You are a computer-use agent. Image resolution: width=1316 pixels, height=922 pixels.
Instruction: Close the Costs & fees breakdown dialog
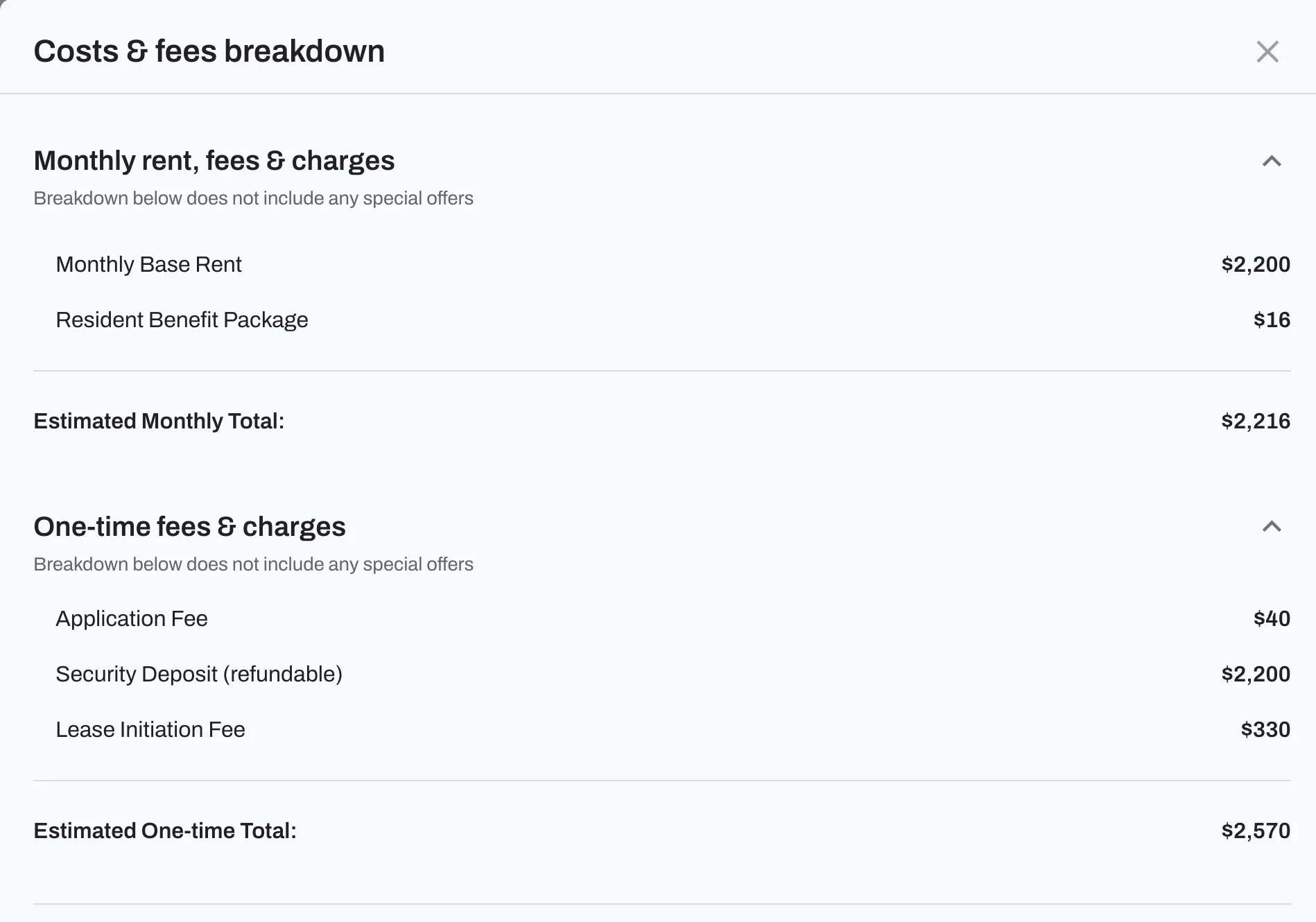pos(1267,51)
